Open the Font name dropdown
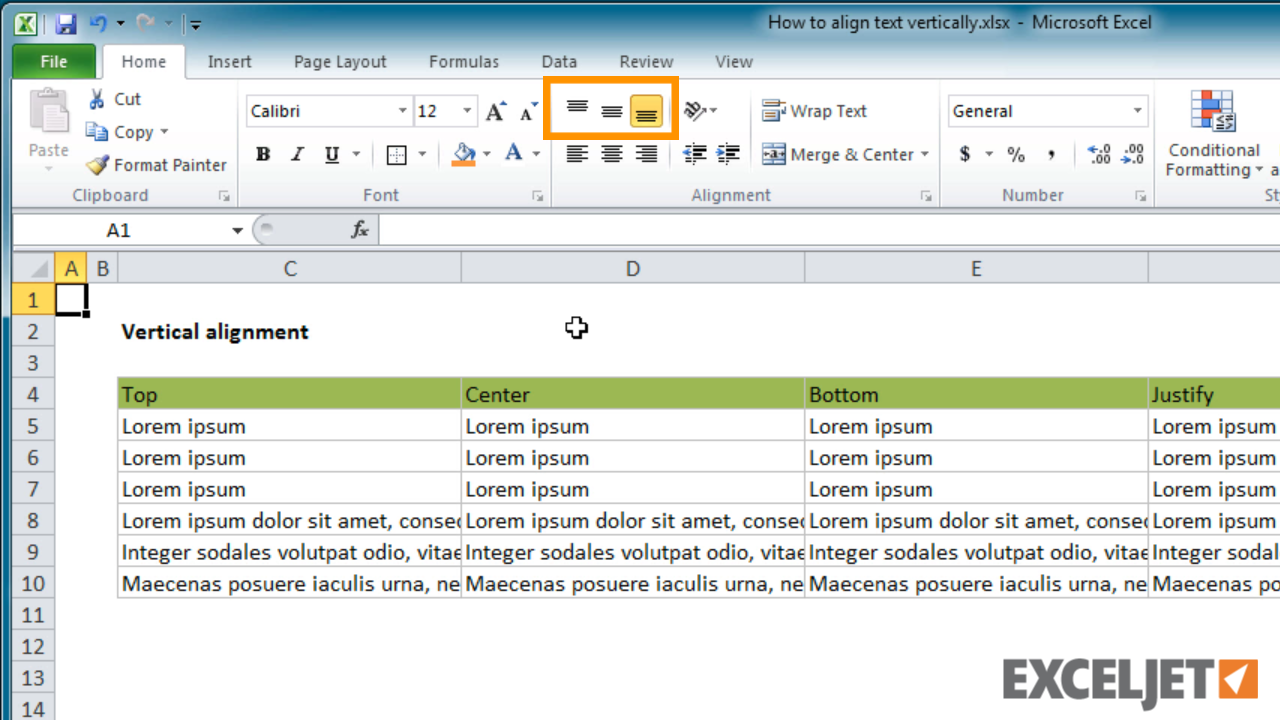1280x720 pixels. [402, 110]
